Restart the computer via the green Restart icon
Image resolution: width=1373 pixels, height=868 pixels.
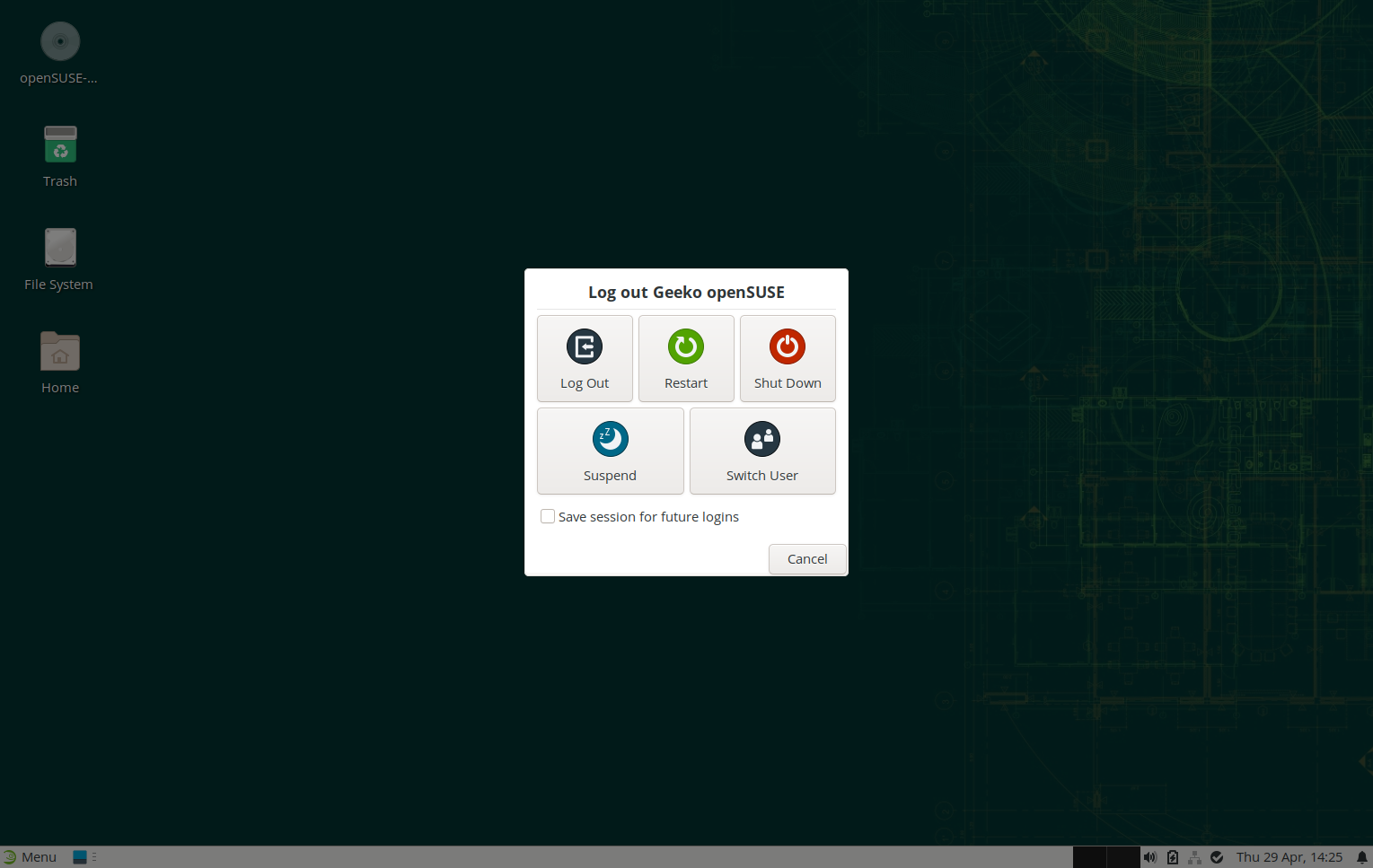(686, 358)
